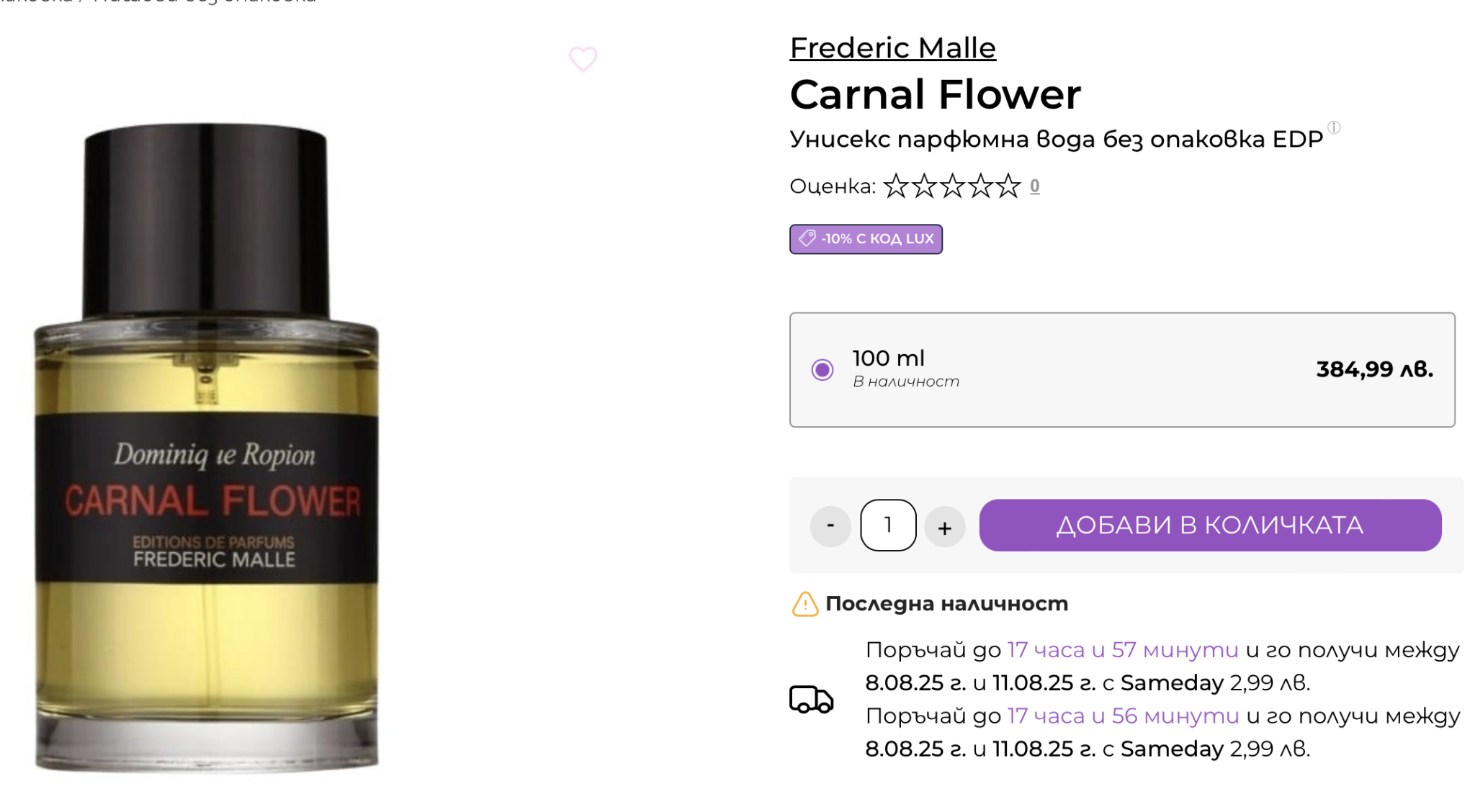The width and height of the screenshot is (1475, 812).
Task: Click the 384,99 лв. price in option box
Action: pos(1374,369)
